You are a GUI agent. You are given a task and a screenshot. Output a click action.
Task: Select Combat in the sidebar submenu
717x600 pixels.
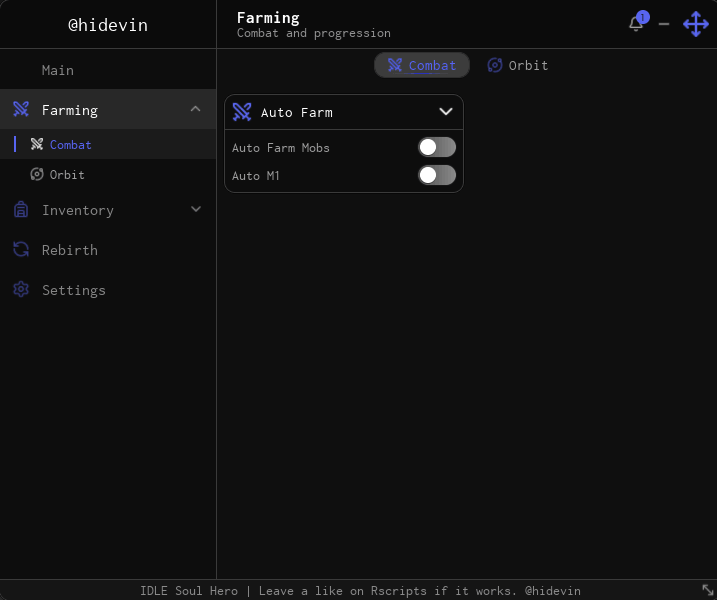pyautogui.click(x=108, y=145)
